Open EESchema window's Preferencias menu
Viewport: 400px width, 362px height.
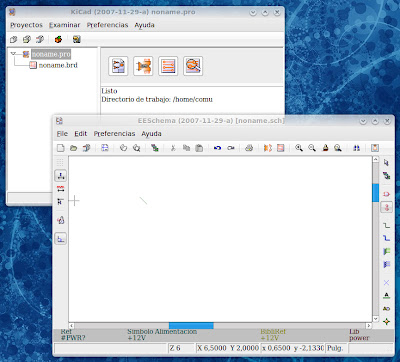tap(114, 134)
